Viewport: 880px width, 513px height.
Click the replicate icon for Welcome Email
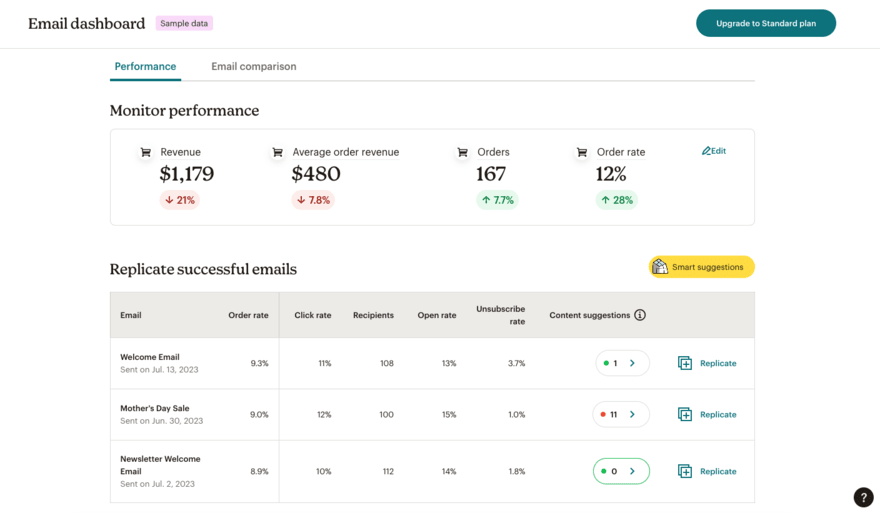[685, 363]
